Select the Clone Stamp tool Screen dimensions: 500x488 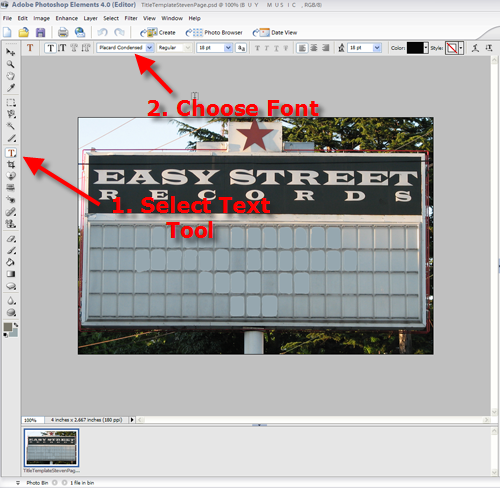[x=11, y=224]
